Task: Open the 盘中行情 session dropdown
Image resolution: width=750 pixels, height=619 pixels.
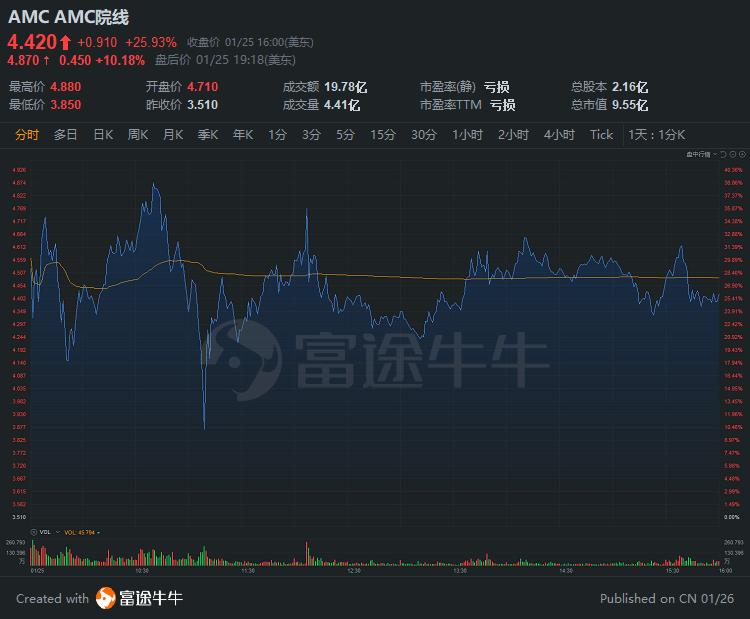Action: pos(702,155)
